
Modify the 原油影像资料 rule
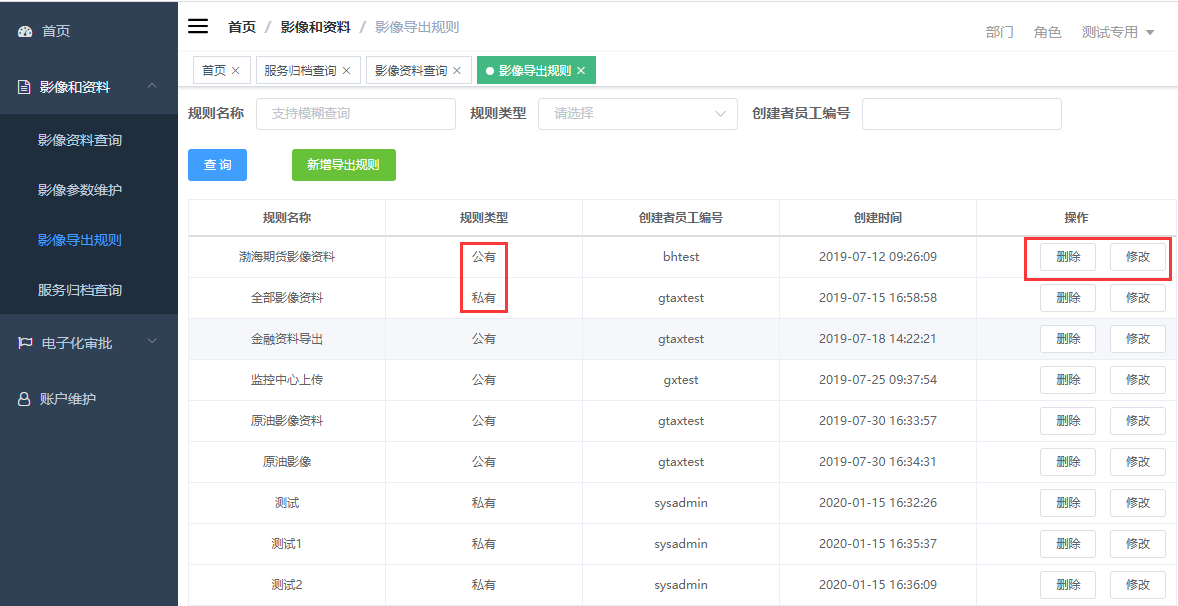click(x=1137, y=421)
